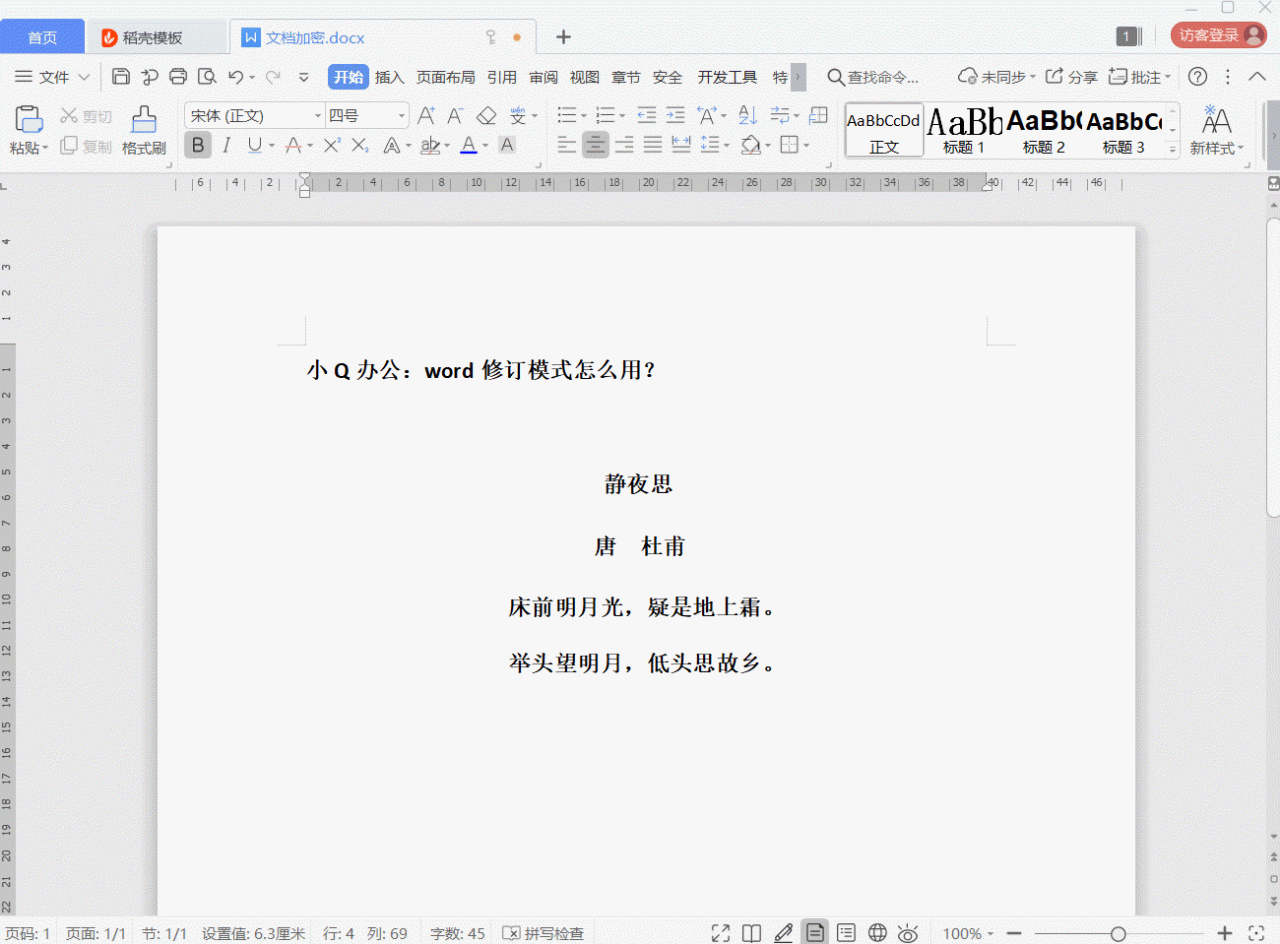Click the Share (分享) icon
The height and width of the screenshot is (944, 1280).
1071,77
